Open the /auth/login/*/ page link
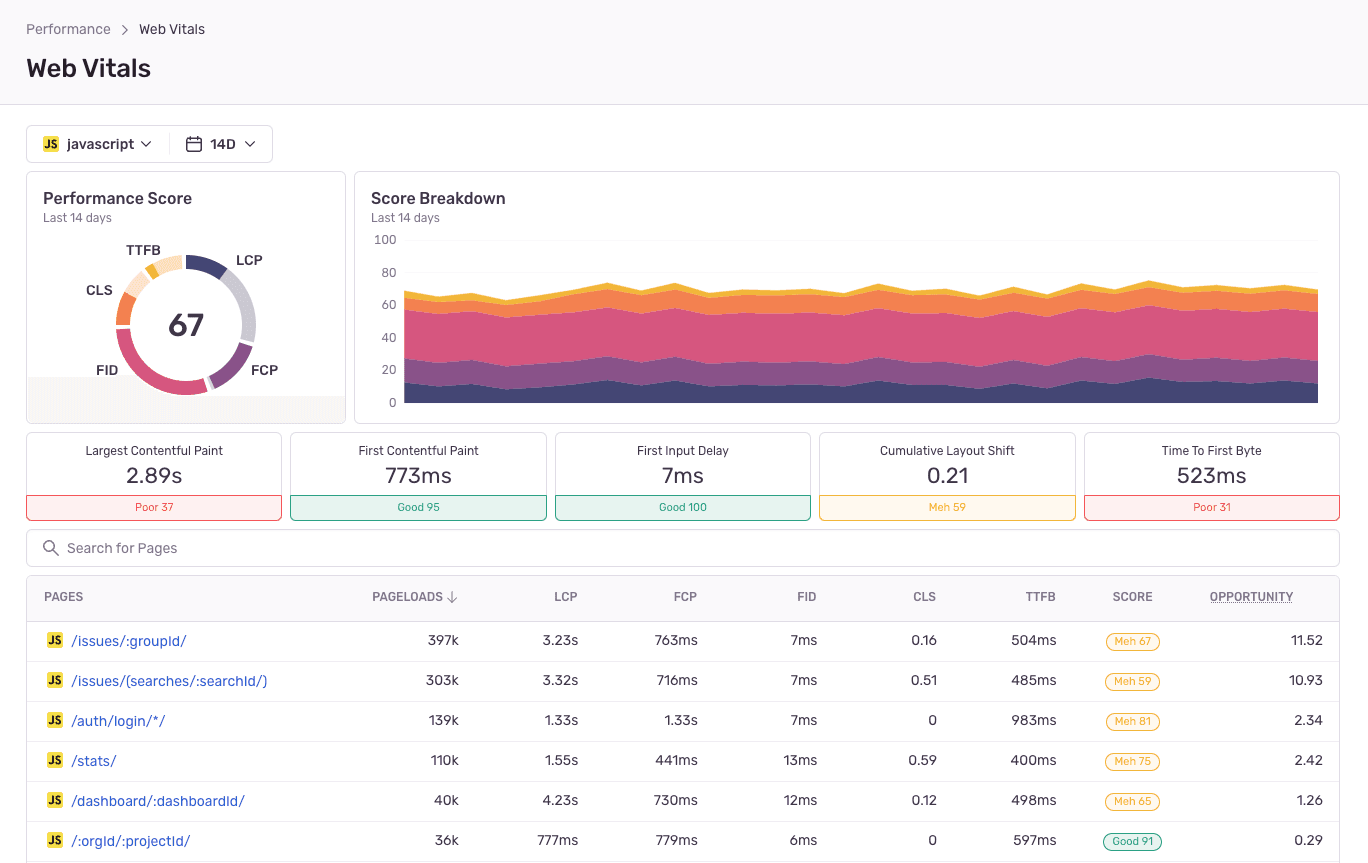 click(x=118, y=721)
